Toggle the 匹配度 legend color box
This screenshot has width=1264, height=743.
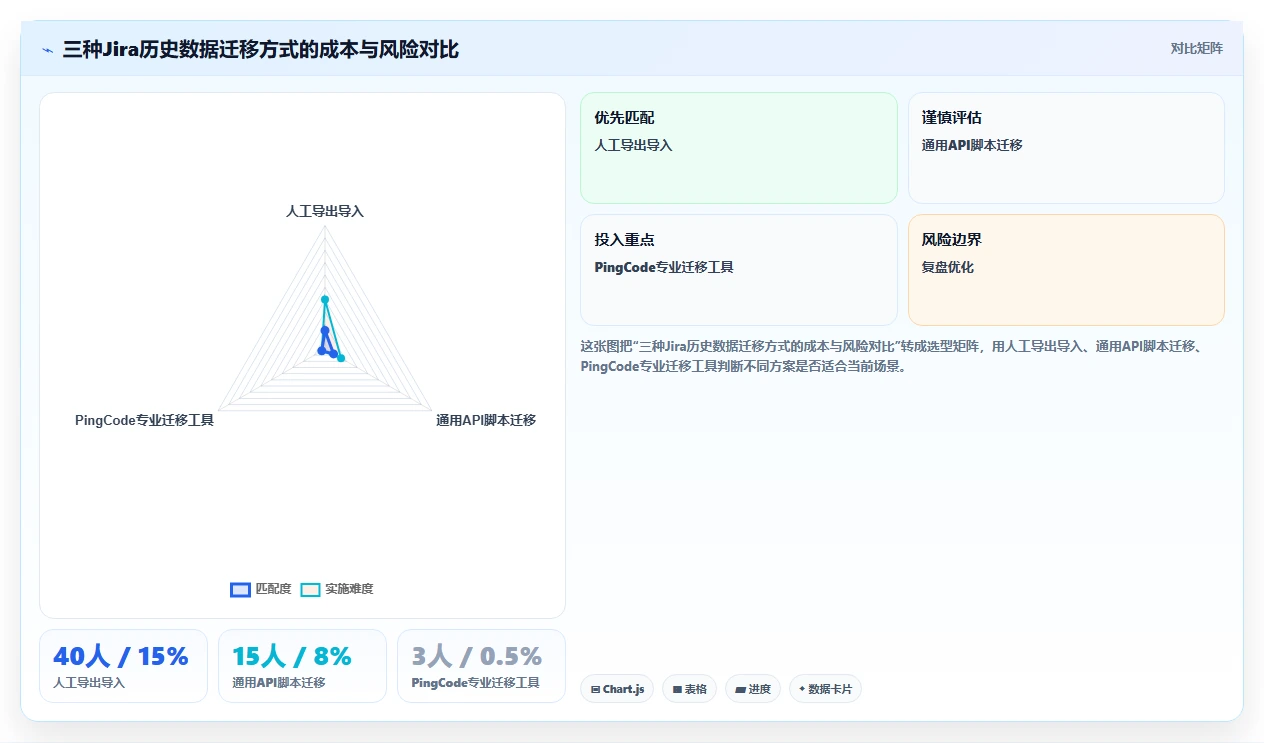click(x=240, y=589)
